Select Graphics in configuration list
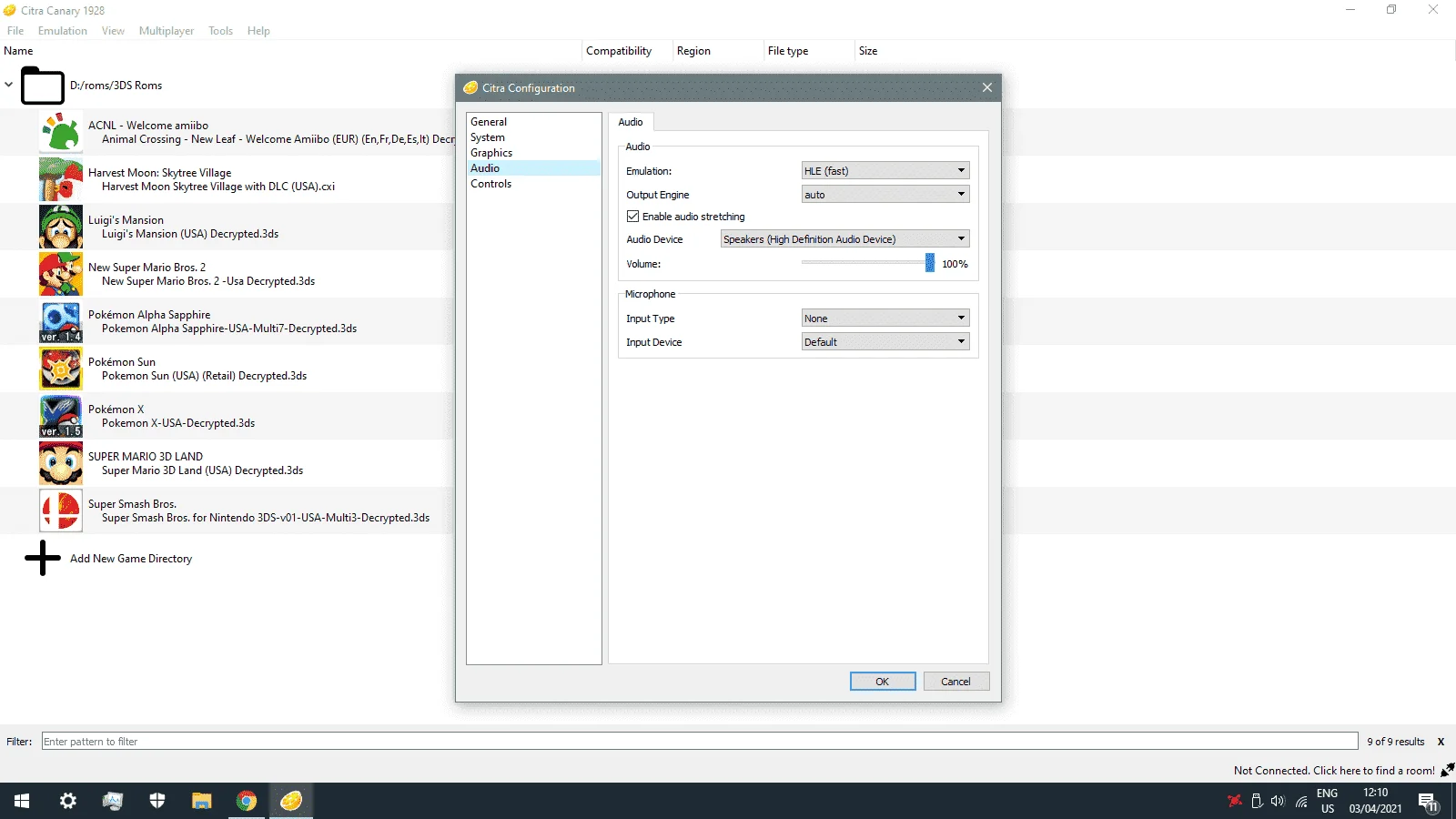Screen dimensions: 1456x819 pyautogui.click(x=533, y=153)
